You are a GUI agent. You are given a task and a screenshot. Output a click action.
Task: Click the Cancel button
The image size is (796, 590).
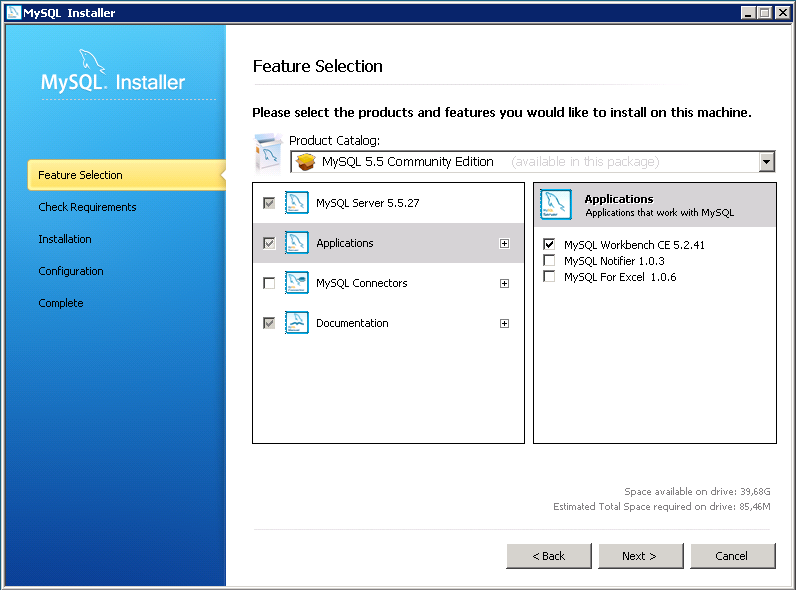pyautogui.click(x=733, y=556)
